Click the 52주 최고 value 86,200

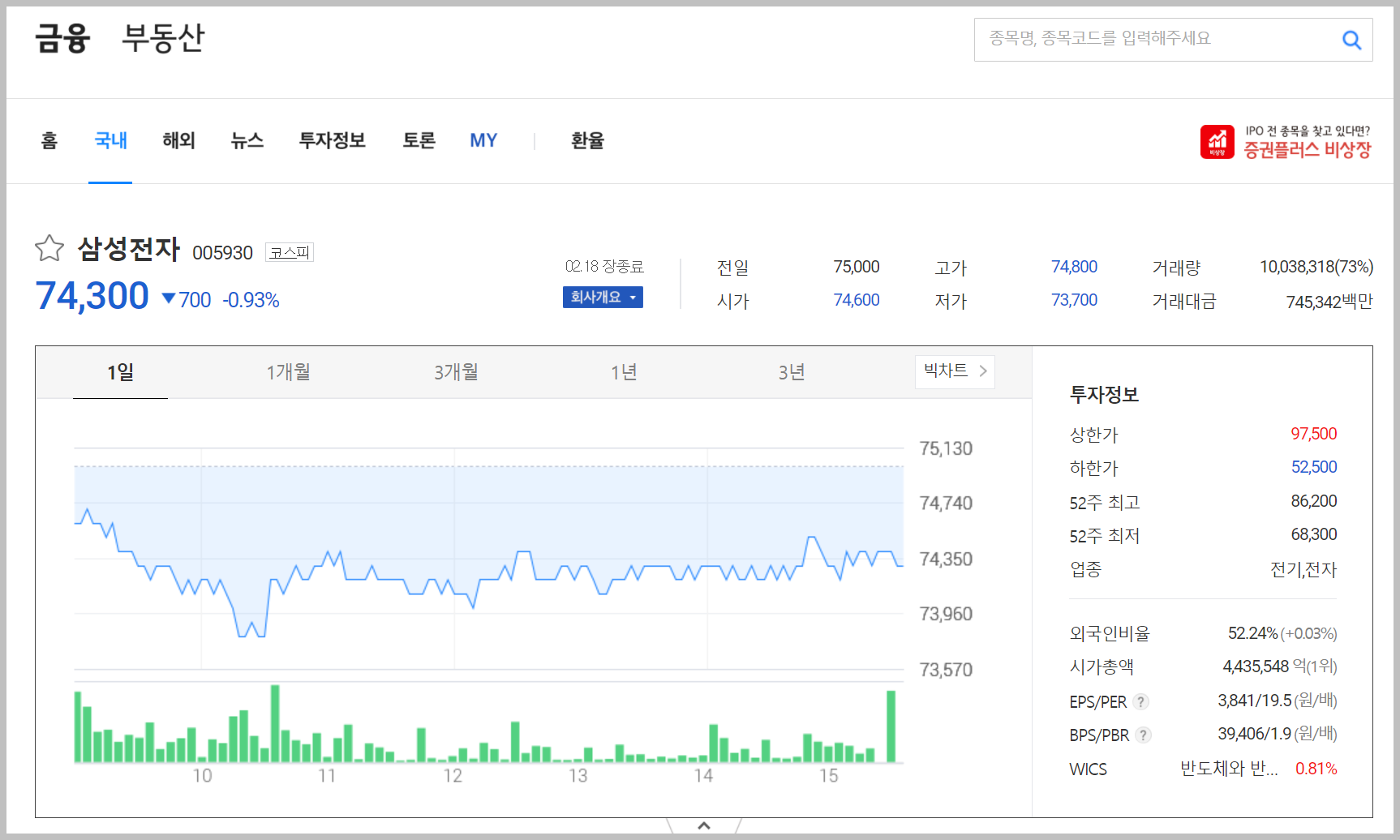click(1314, 501)
